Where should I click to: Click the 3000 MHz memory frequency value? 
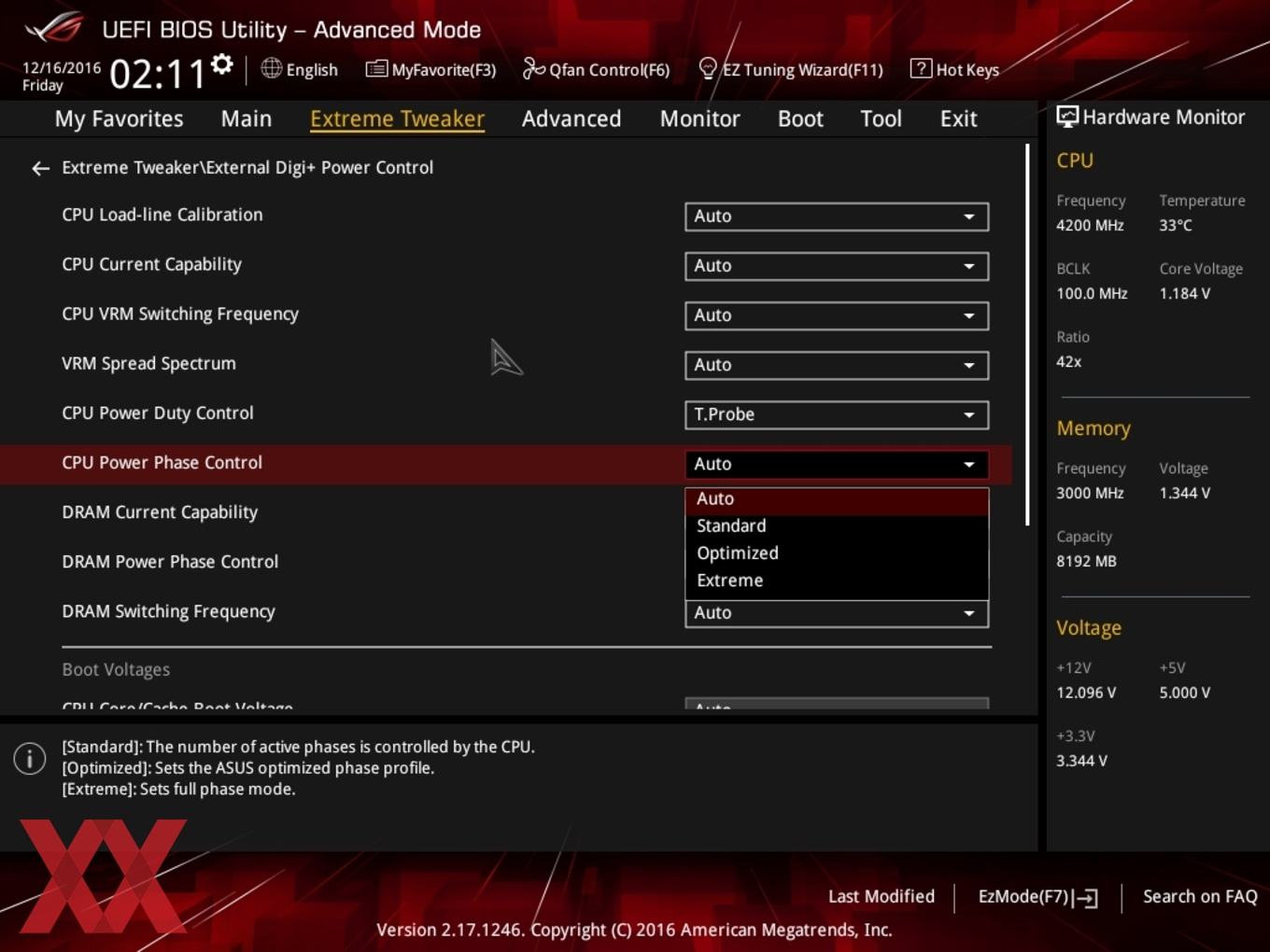tap(1090, 493)
